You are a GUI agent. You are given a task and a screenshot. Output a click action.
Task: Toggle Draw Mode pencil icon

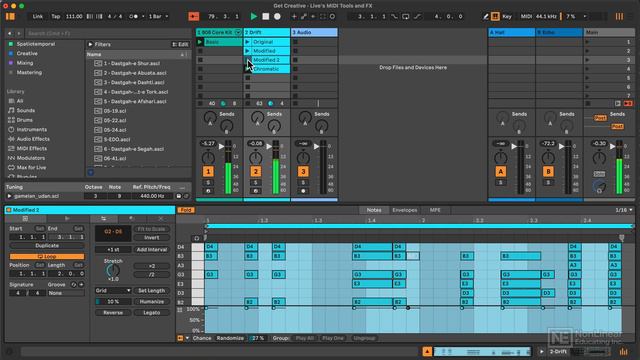tap(485, 16)
